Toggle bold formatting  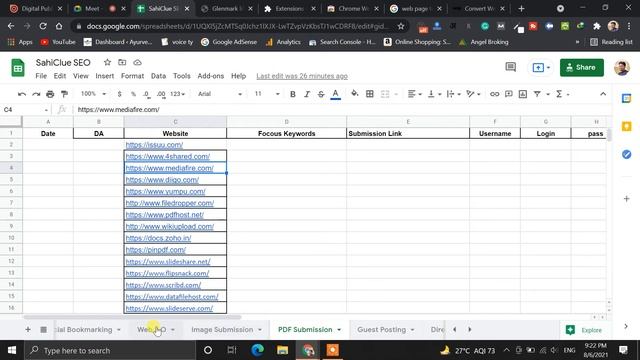[293, 94]
